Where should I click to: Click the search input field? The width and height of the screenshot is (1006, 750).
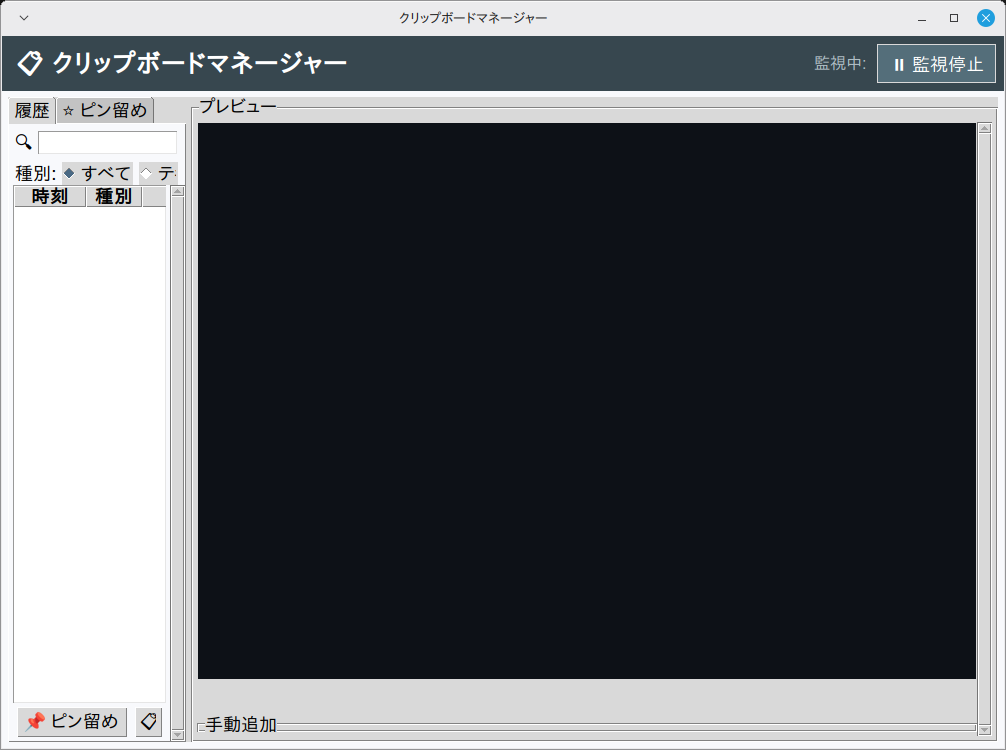point(107,142)
